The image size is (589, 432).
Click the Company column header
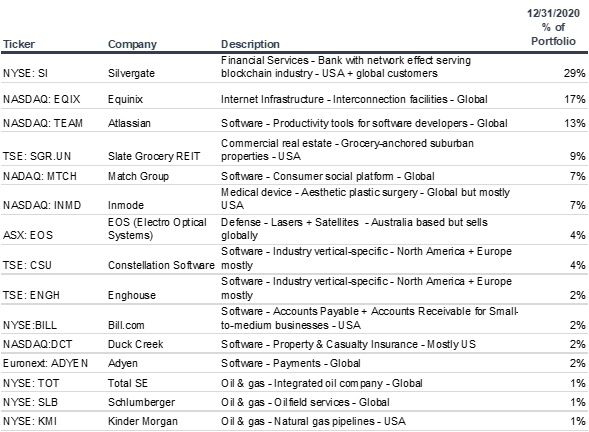pyautogui.click(x=132, y=44)
